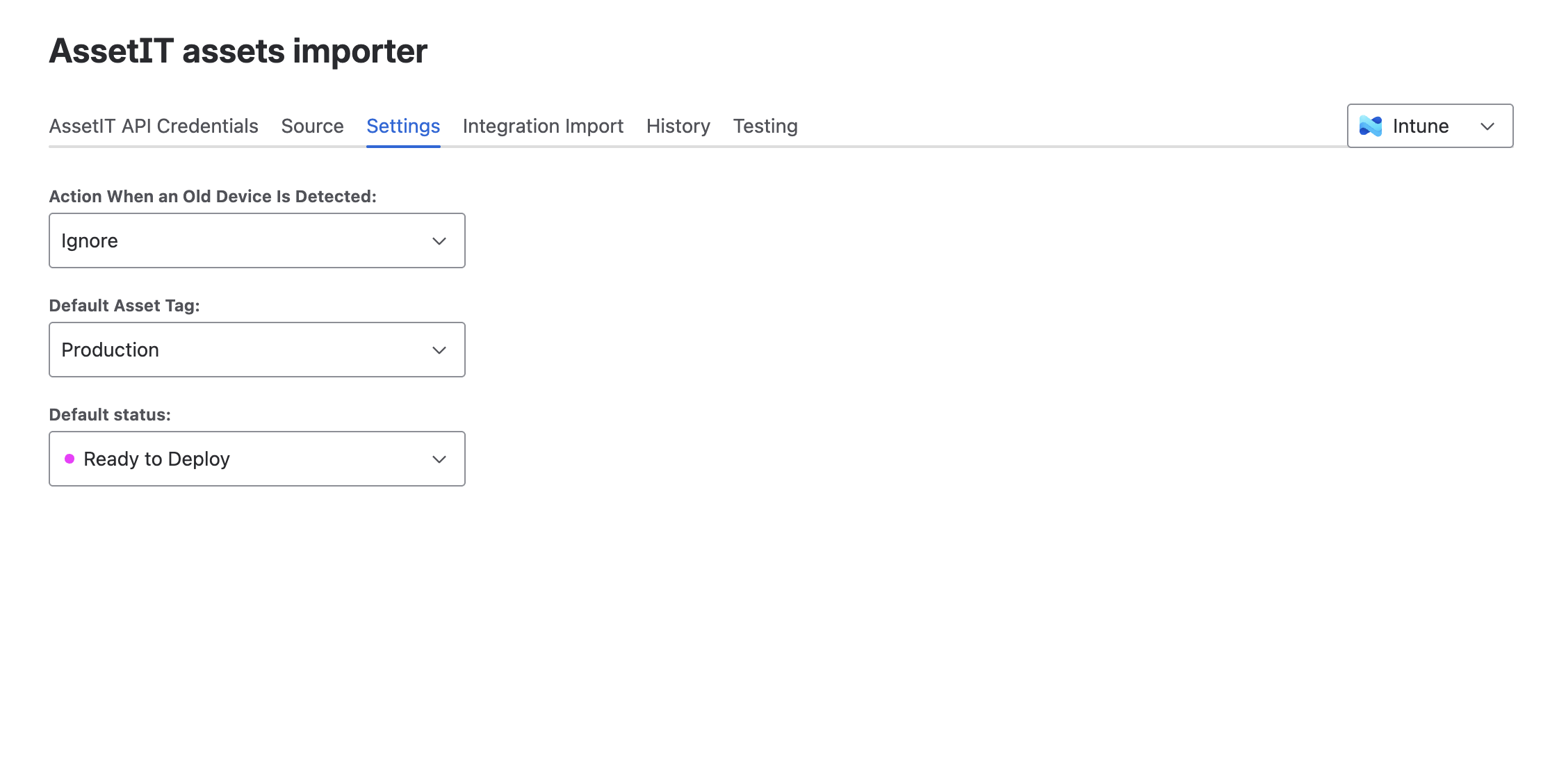
Task: Click the Ready to Deploy value text
Action: [x=156, y=459]
